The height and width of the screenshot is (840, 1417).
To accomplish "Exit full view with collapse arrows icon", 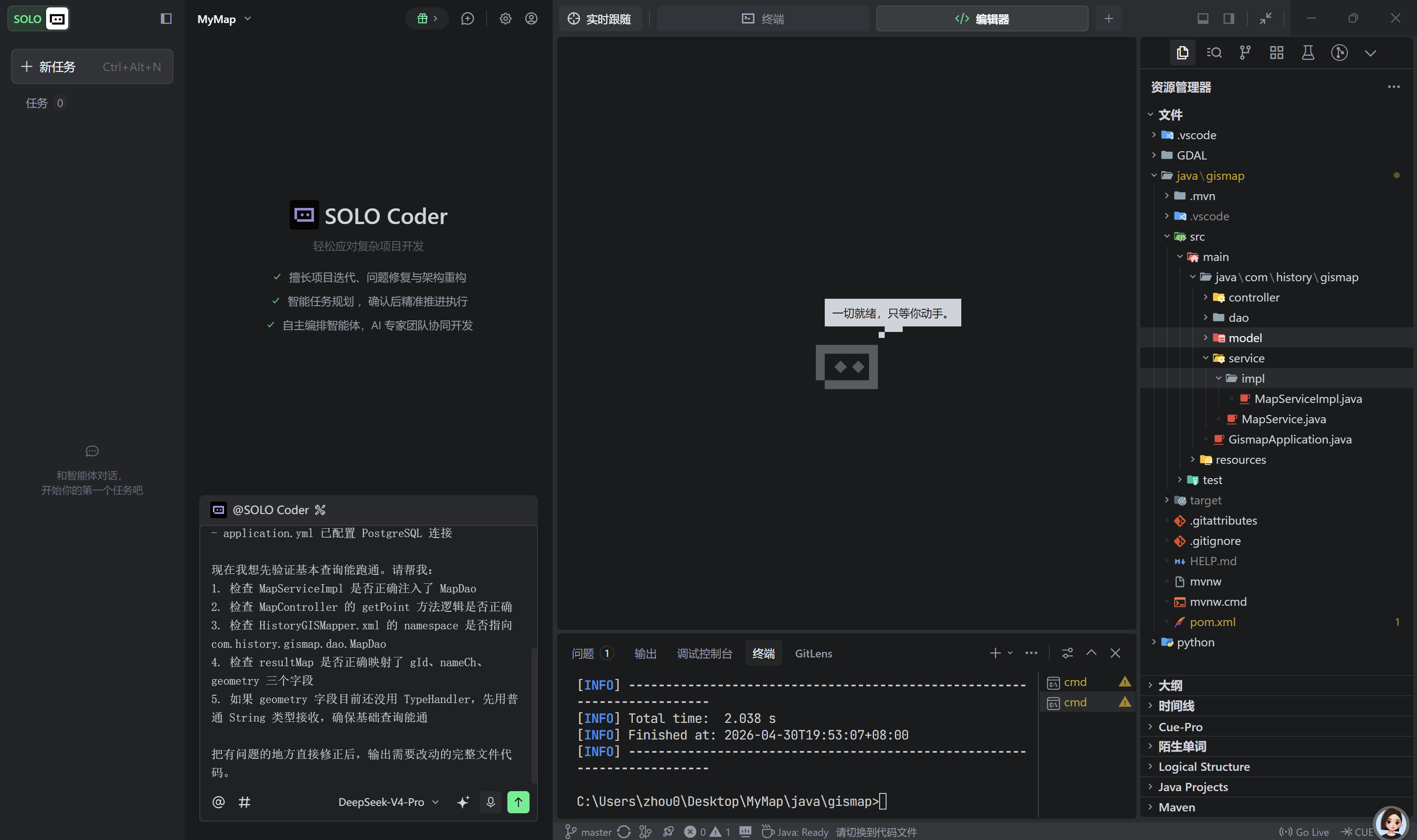I will point(1266,19).
